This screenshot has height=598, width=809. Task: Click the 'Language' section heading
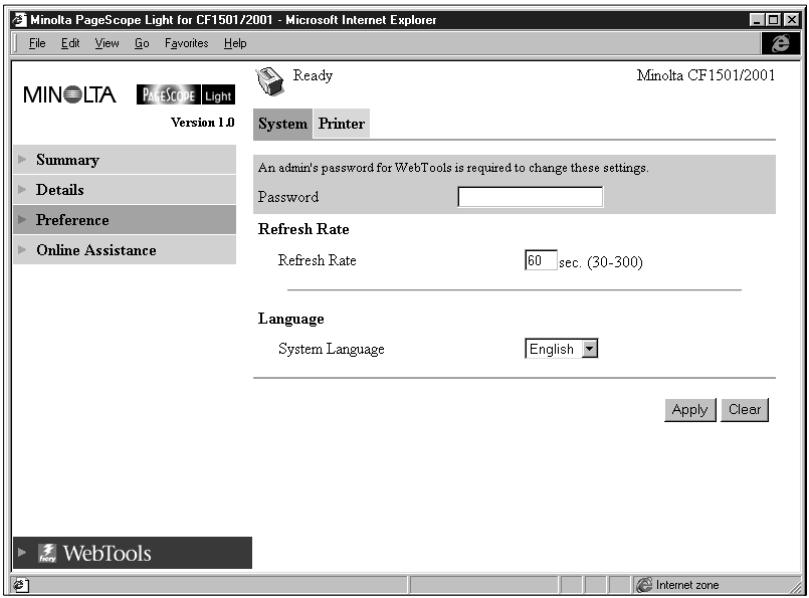click(291, 319)
